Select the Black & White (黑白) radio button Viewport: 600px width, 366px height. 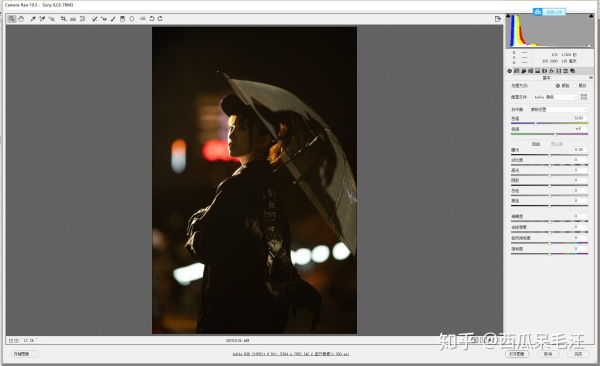coord(575,86)
